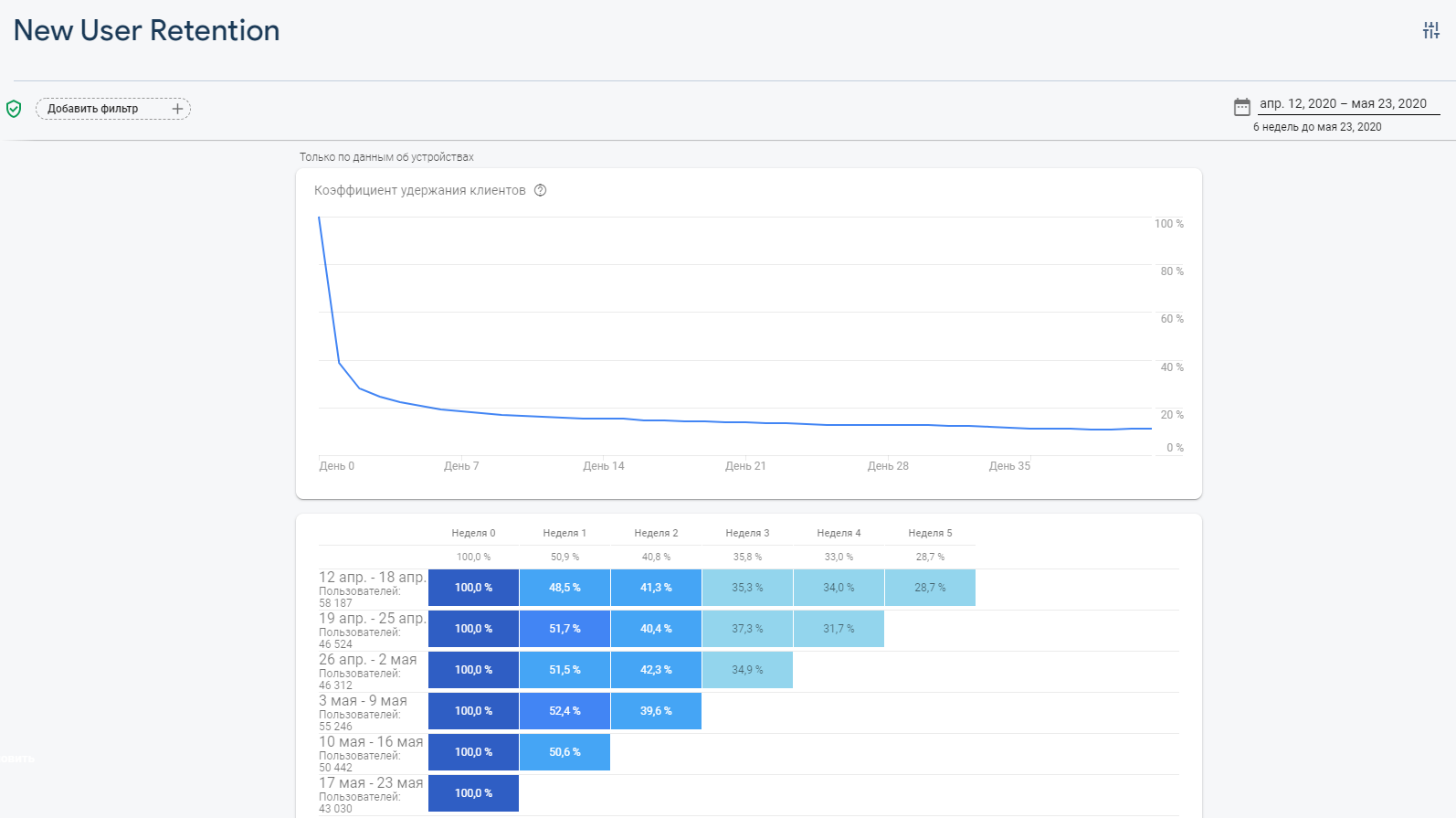The image size is (1456, 818).
Task: Select the 'Неделя 5' column header
Action: tap(930, 533)
